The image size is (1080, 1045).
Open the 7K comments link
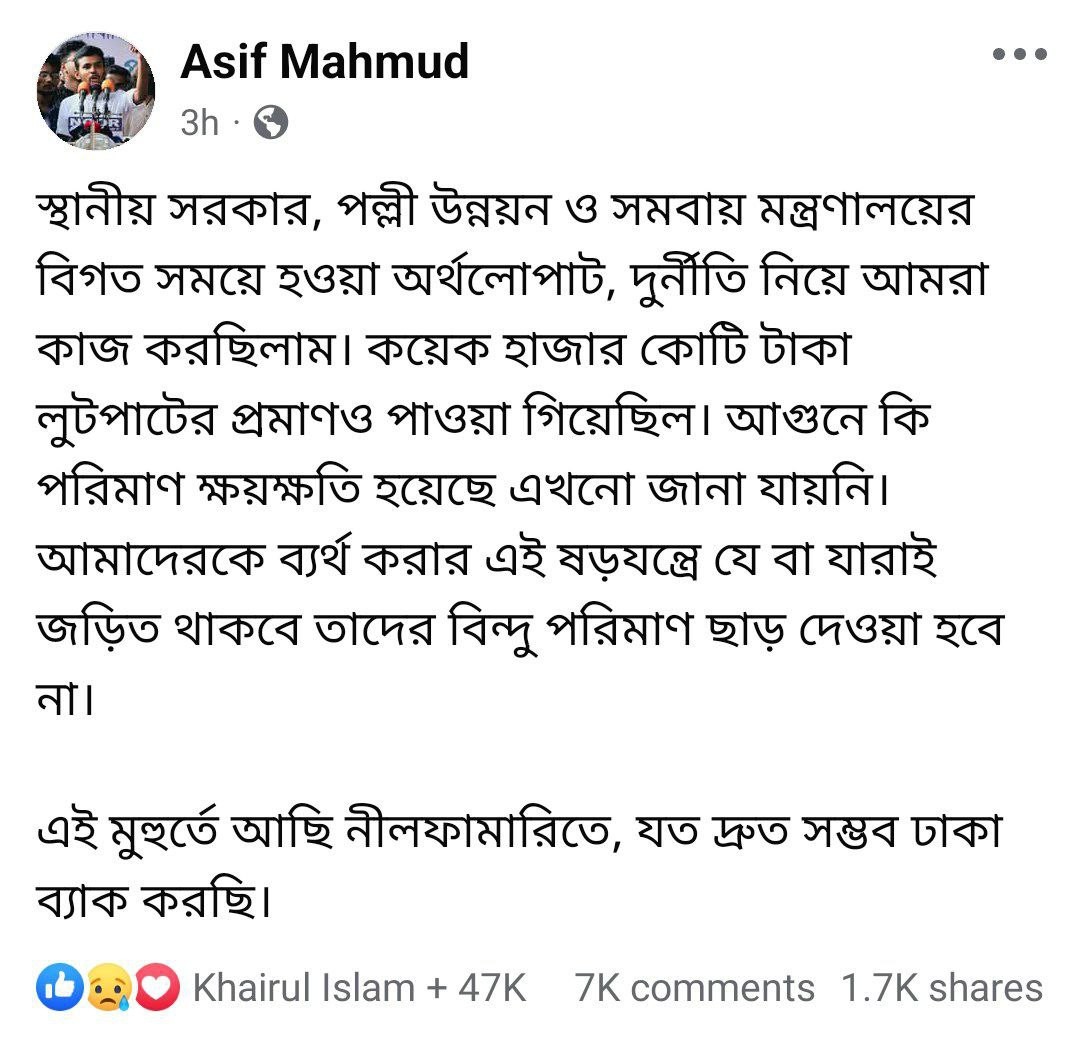coord(694,987)
